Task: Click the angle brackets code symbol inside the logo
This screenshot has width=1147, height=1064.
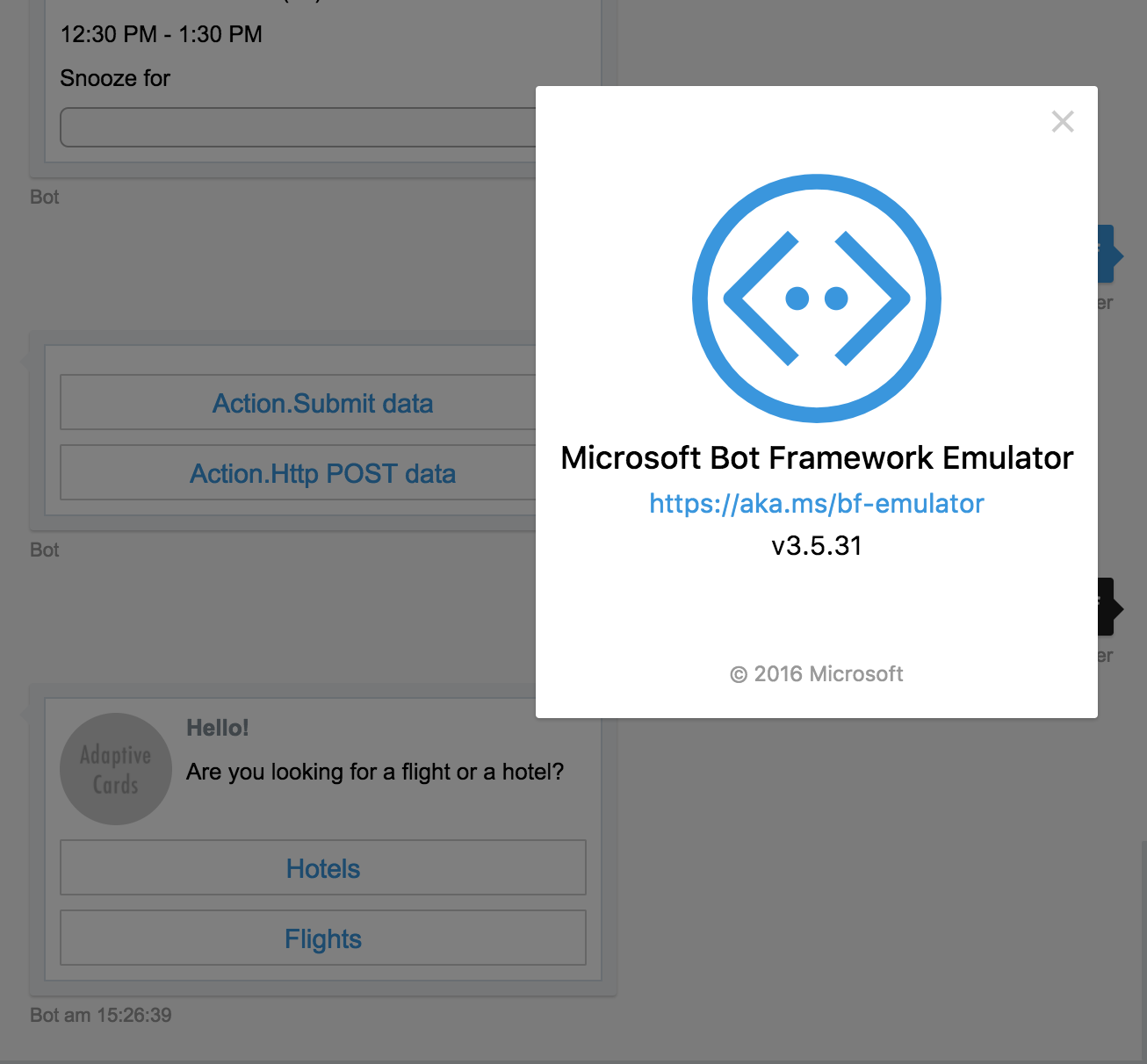Action: pyautogui.click(x=816, y=298)
